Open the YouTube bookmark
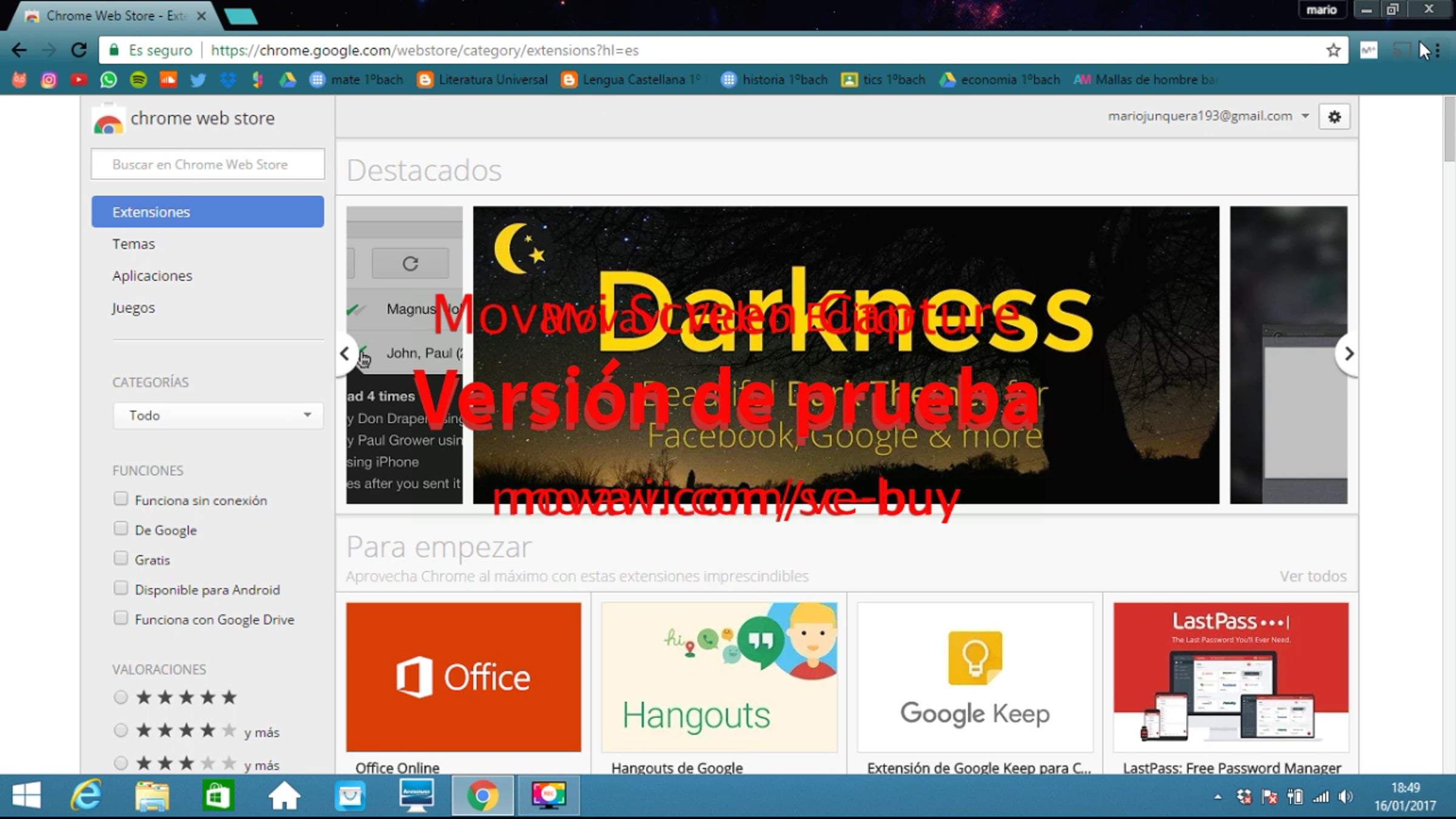1456x819 pixels. pyautogui.click(x=79, y=79)
